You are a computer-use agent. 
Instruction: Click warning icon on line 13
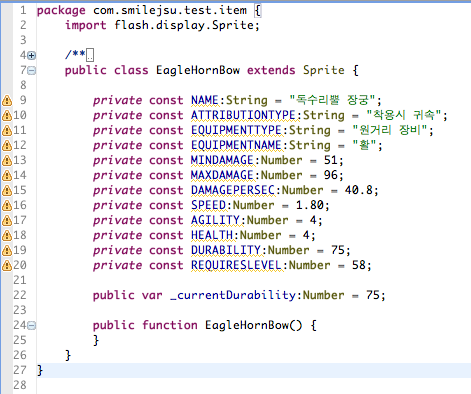click(7, 160)
